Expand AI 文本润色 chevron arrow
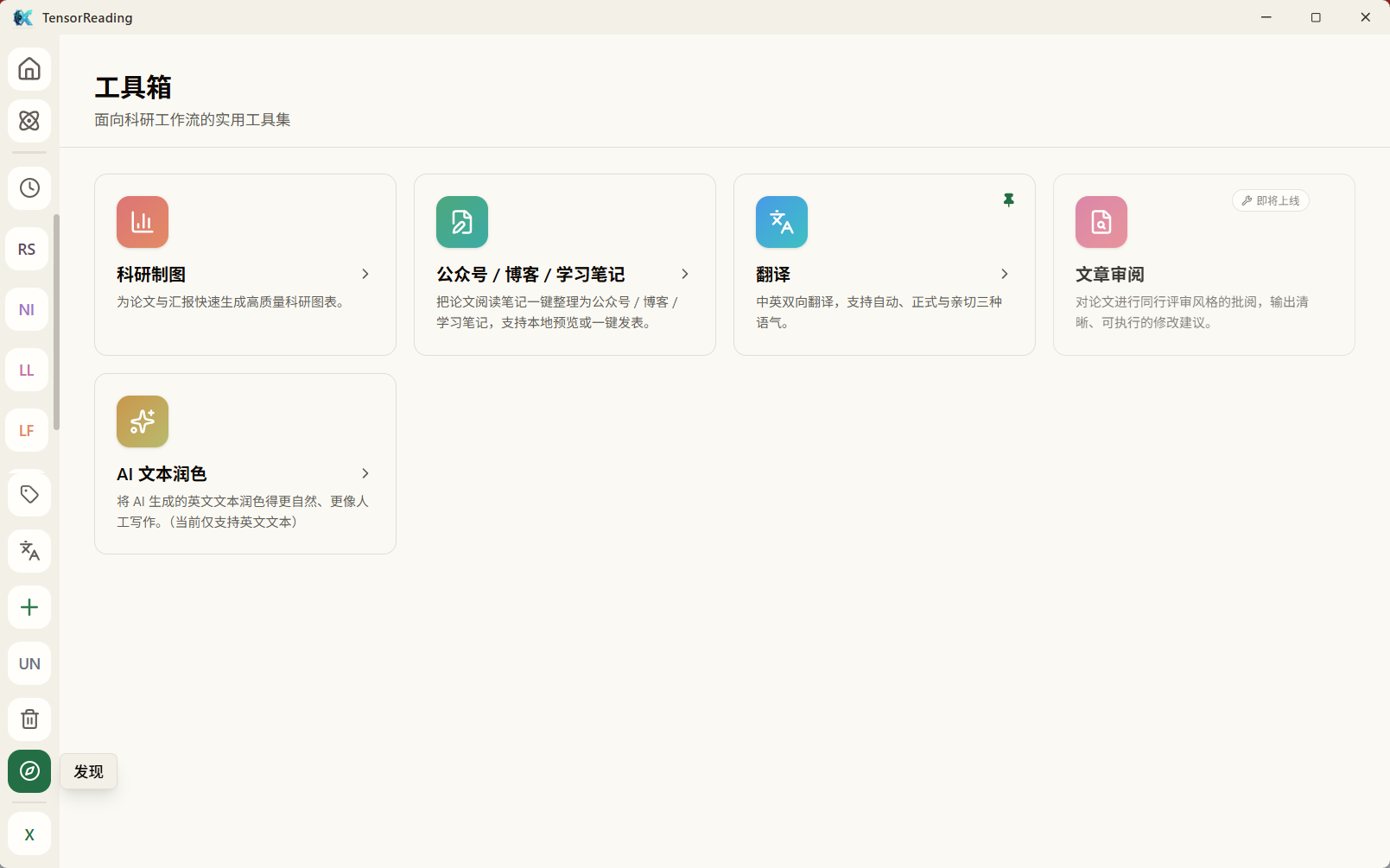1390x868 pixels. (365, 473)
